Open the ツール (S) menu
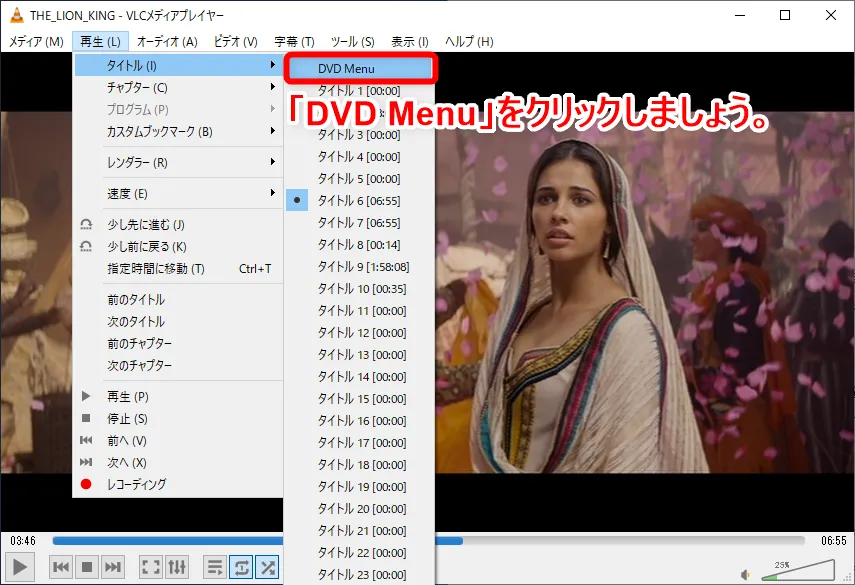The height and width of the screenshot is (585, 855). click(352, 41)
